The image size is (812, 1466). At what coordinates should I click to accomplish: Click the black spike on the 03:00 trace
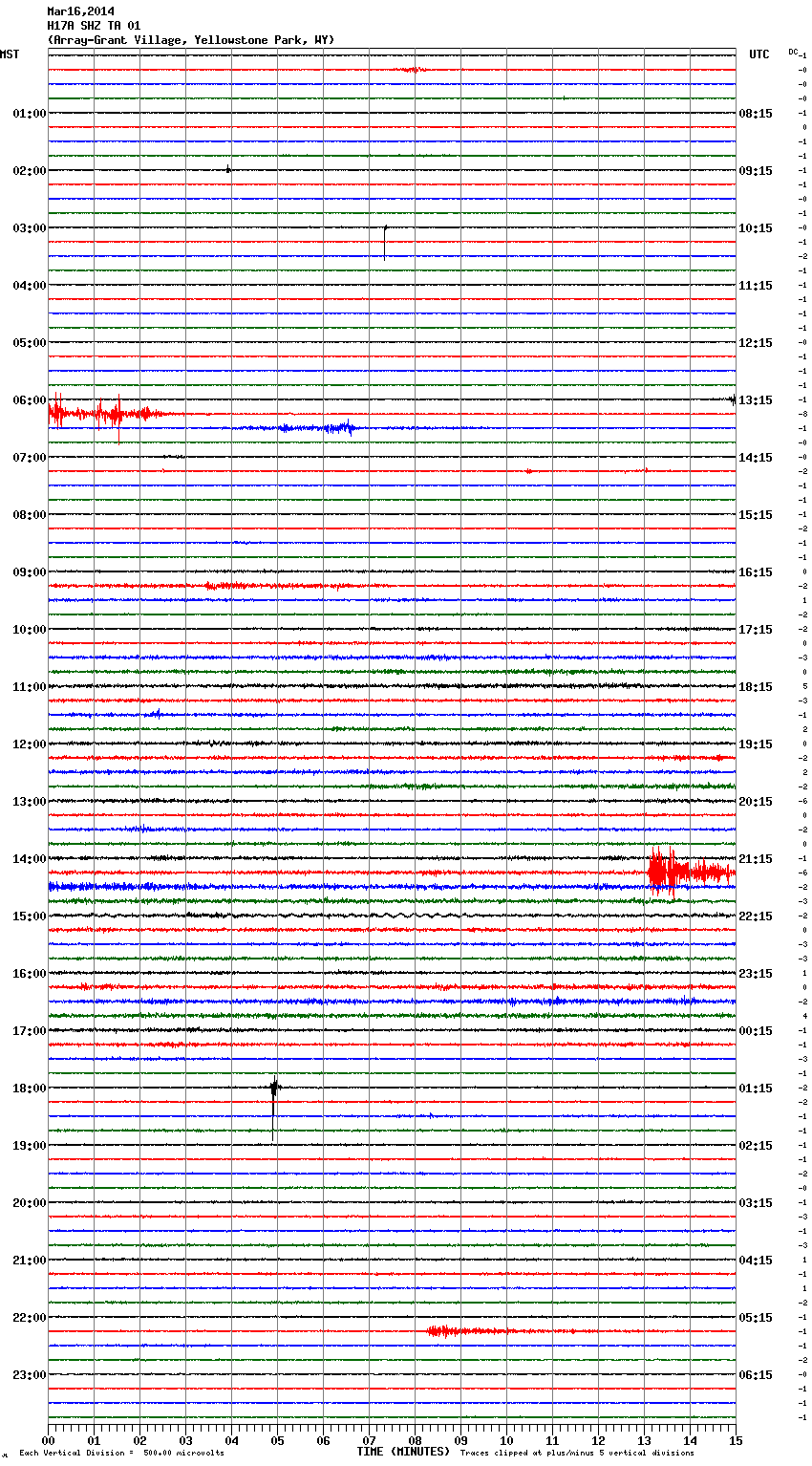coord(385,241)
